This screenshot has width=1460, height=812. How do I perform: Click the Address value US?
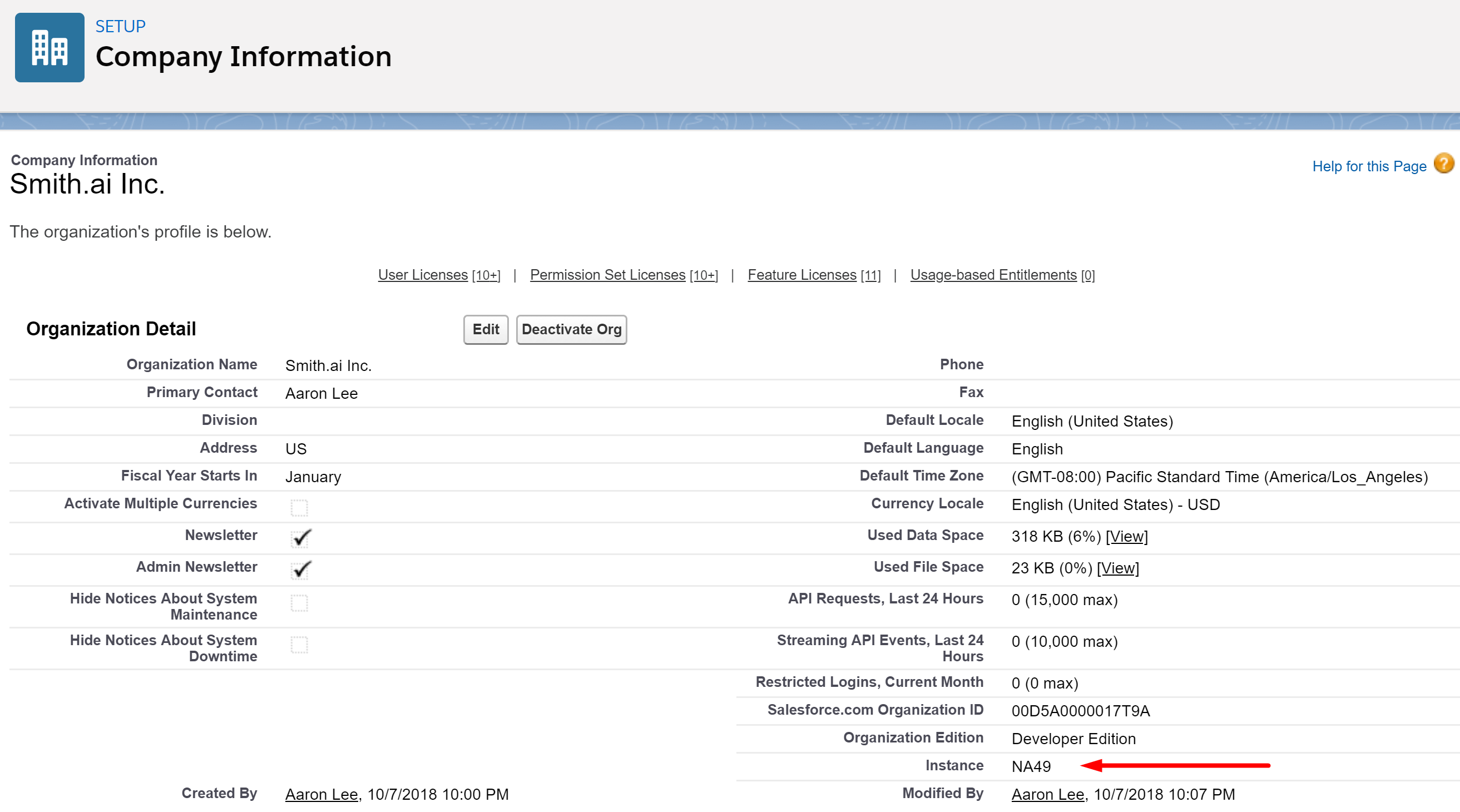[x=296, y=449]
